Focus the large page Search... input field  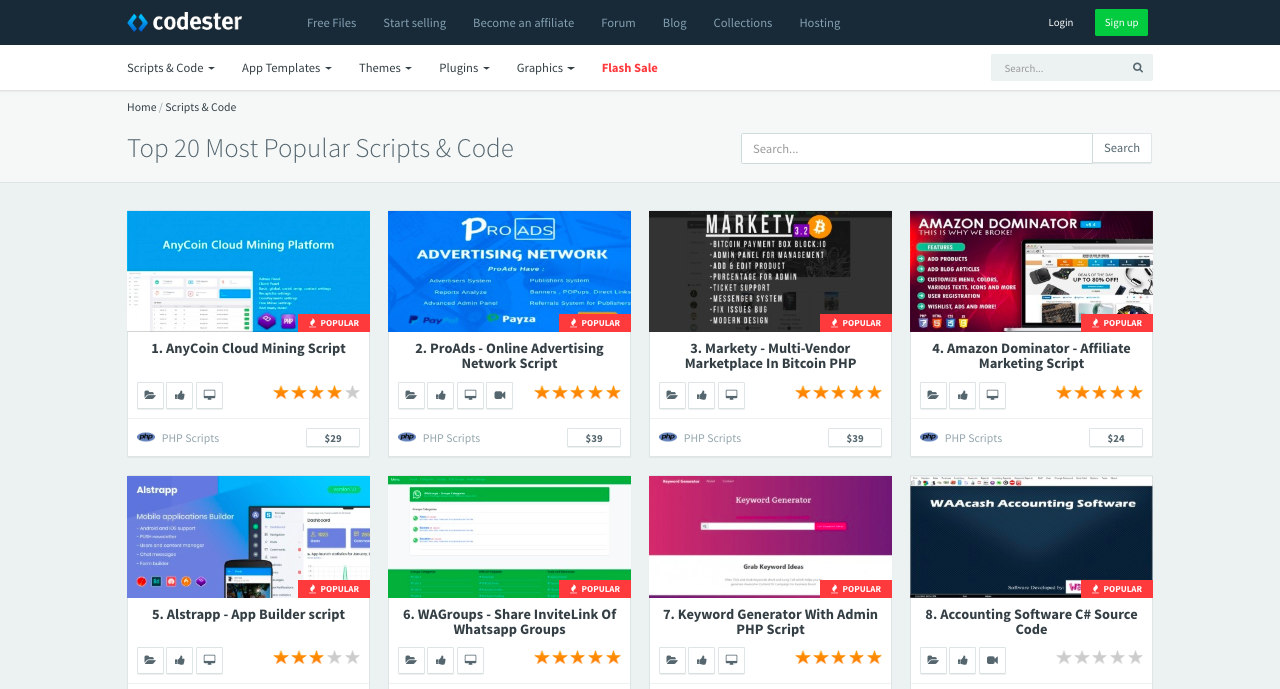(x=917, y=148)
